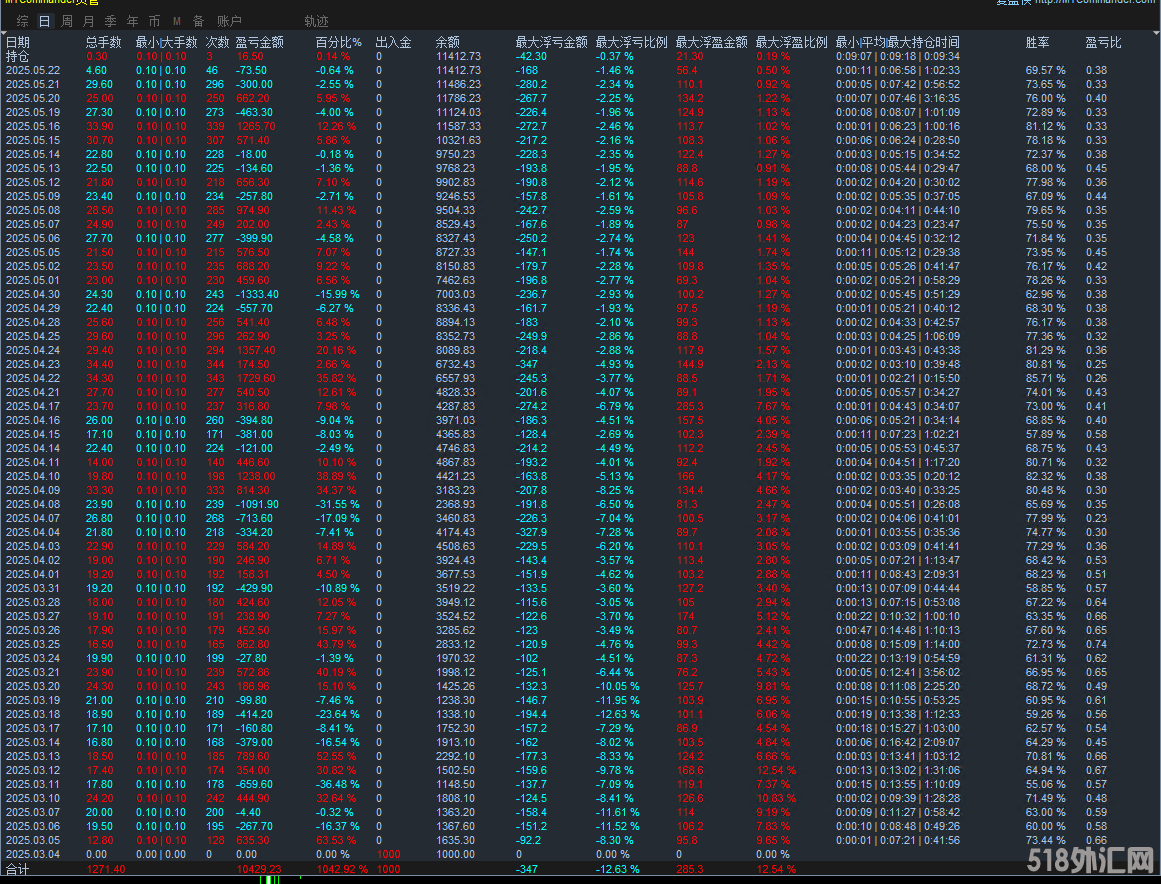Sort by the 日期 column header
This screenshot has width=1161, height=884.
pos(18,43)
